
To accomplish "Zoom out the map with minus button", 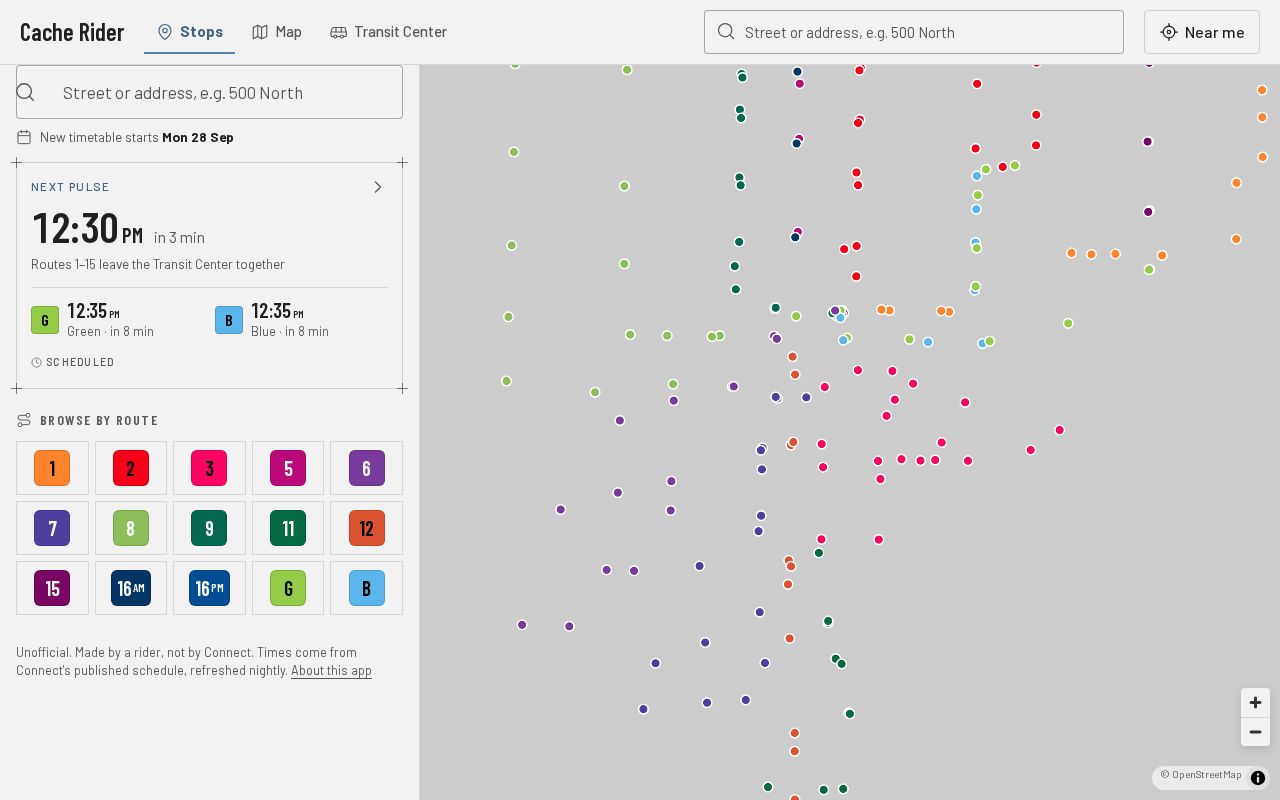I will click(x=1255, y=732).
